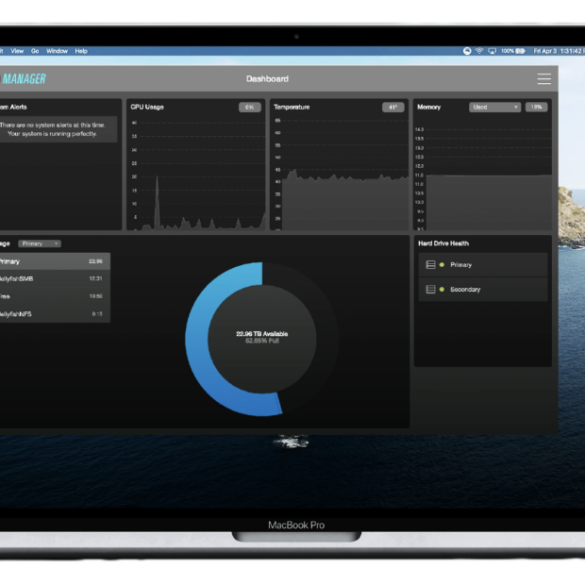The width and height of the screenshot is (585, 585).
Task: Open the hamburger menu in the Dashboard header
Action: coord(544,79)
